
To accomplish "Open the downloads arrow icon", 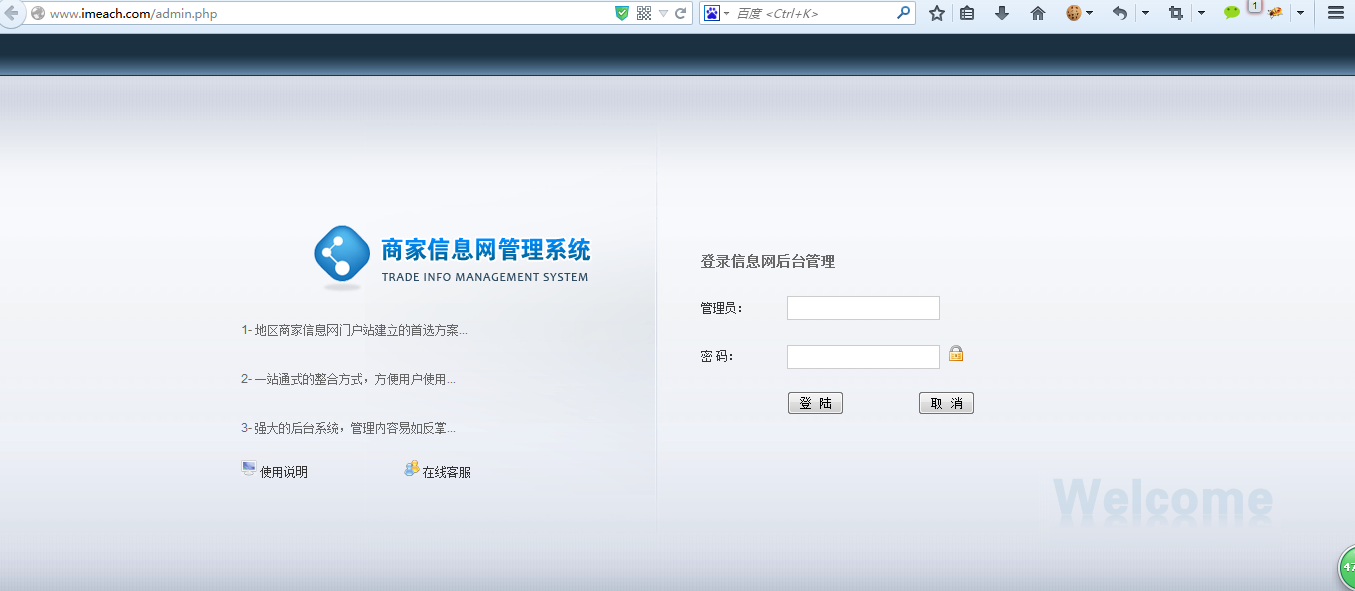I will coord(1002,13).
